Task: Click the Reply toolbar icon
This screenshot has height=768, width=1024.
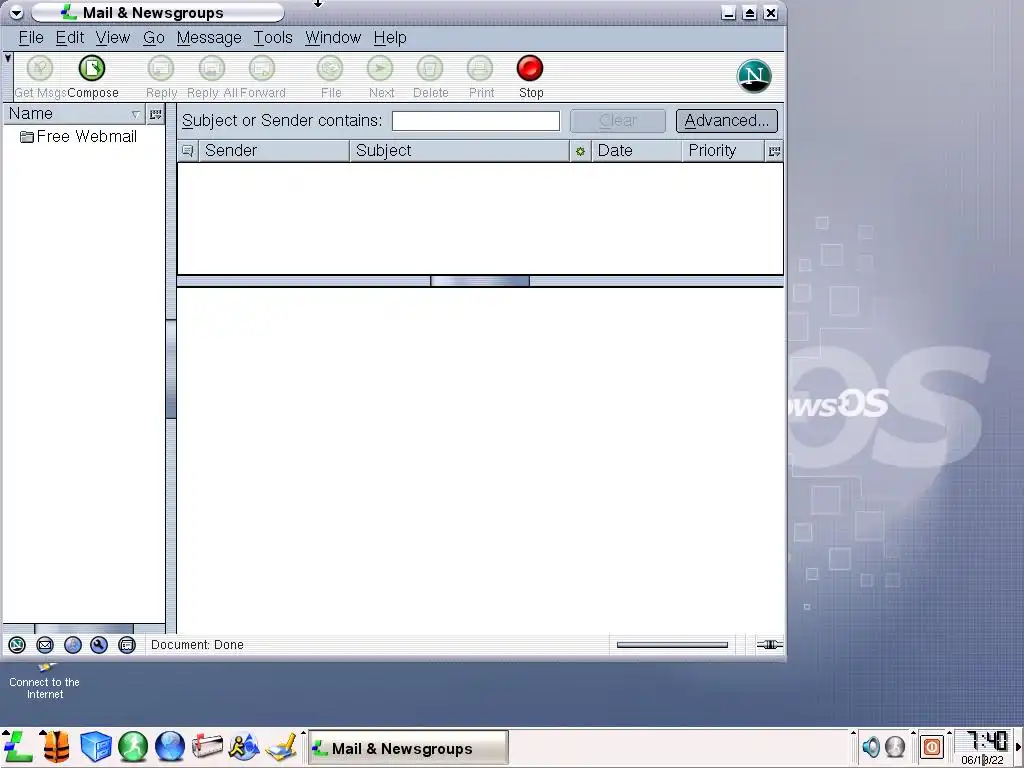Action: pos(161,68)
